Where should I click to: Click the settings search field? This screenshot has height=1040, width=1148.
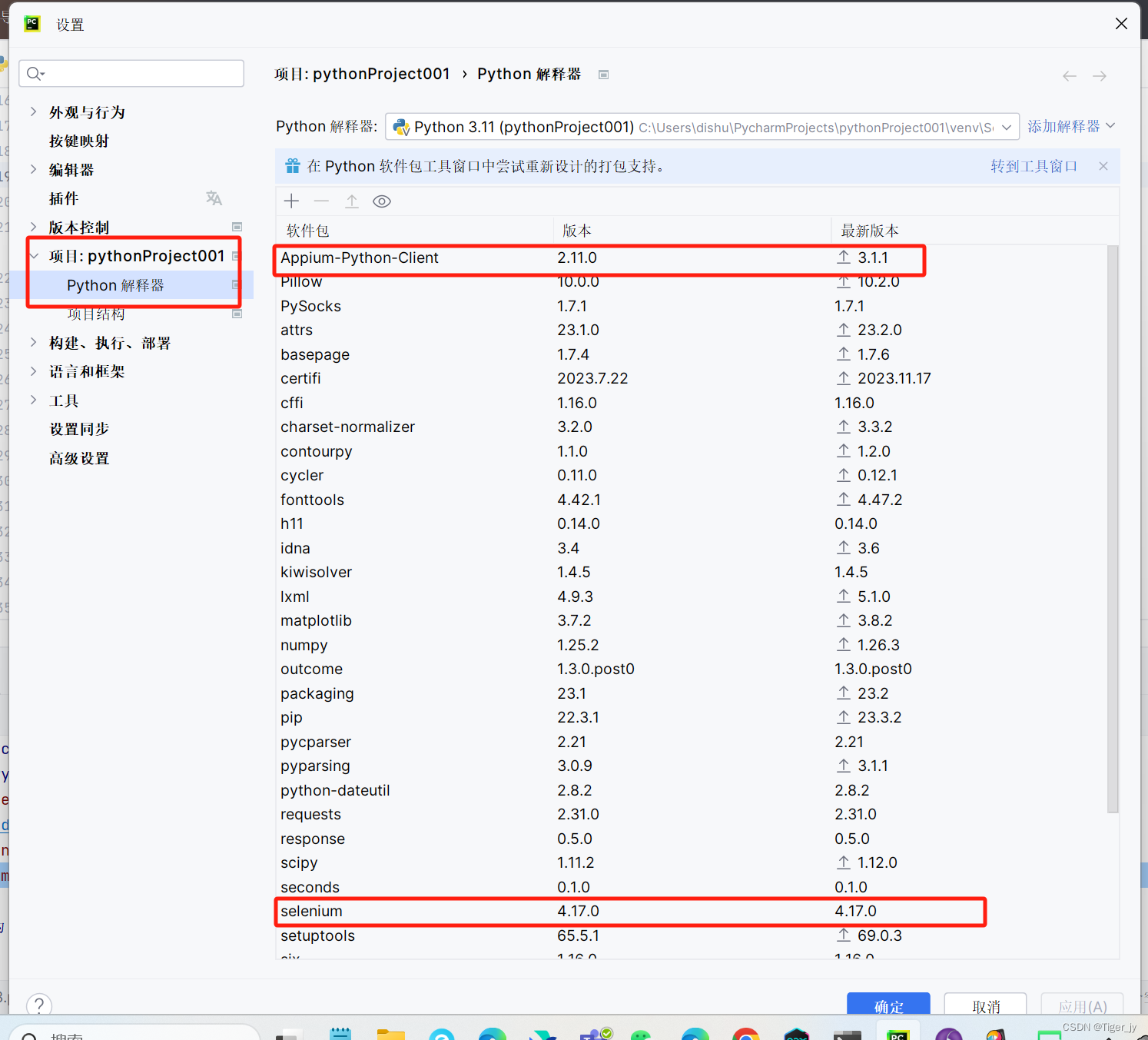pos(131,73)
